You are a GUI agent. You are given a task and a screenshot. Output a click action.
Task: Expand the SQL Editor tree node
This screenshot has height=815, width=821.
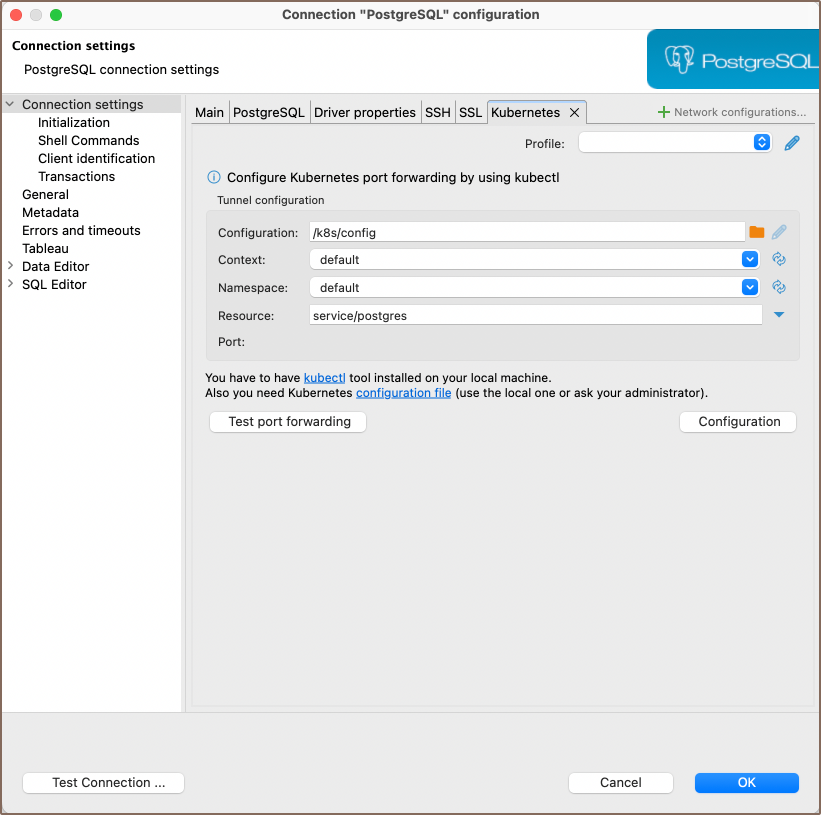tap(10, 284)
